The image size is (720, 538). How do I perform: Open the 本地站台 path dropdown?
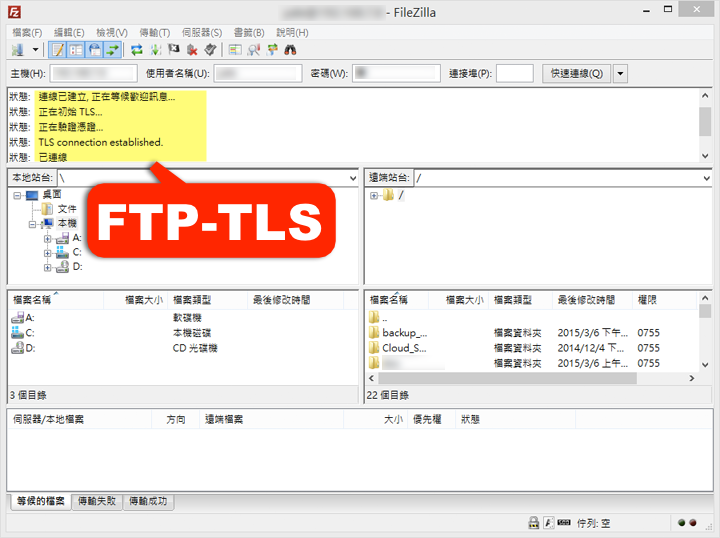[x=353, y=178]
